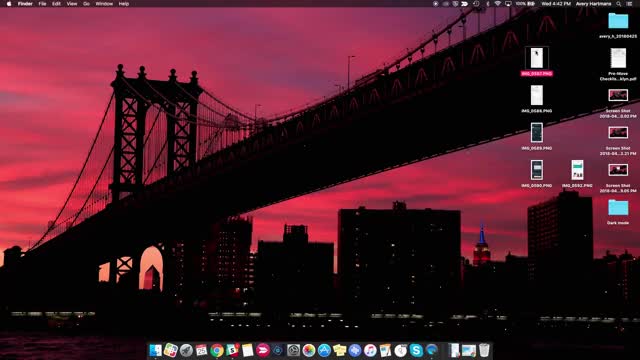Open Photos app in the dock
This screenshot has height=360, width=640.
[x=309, y=350]
